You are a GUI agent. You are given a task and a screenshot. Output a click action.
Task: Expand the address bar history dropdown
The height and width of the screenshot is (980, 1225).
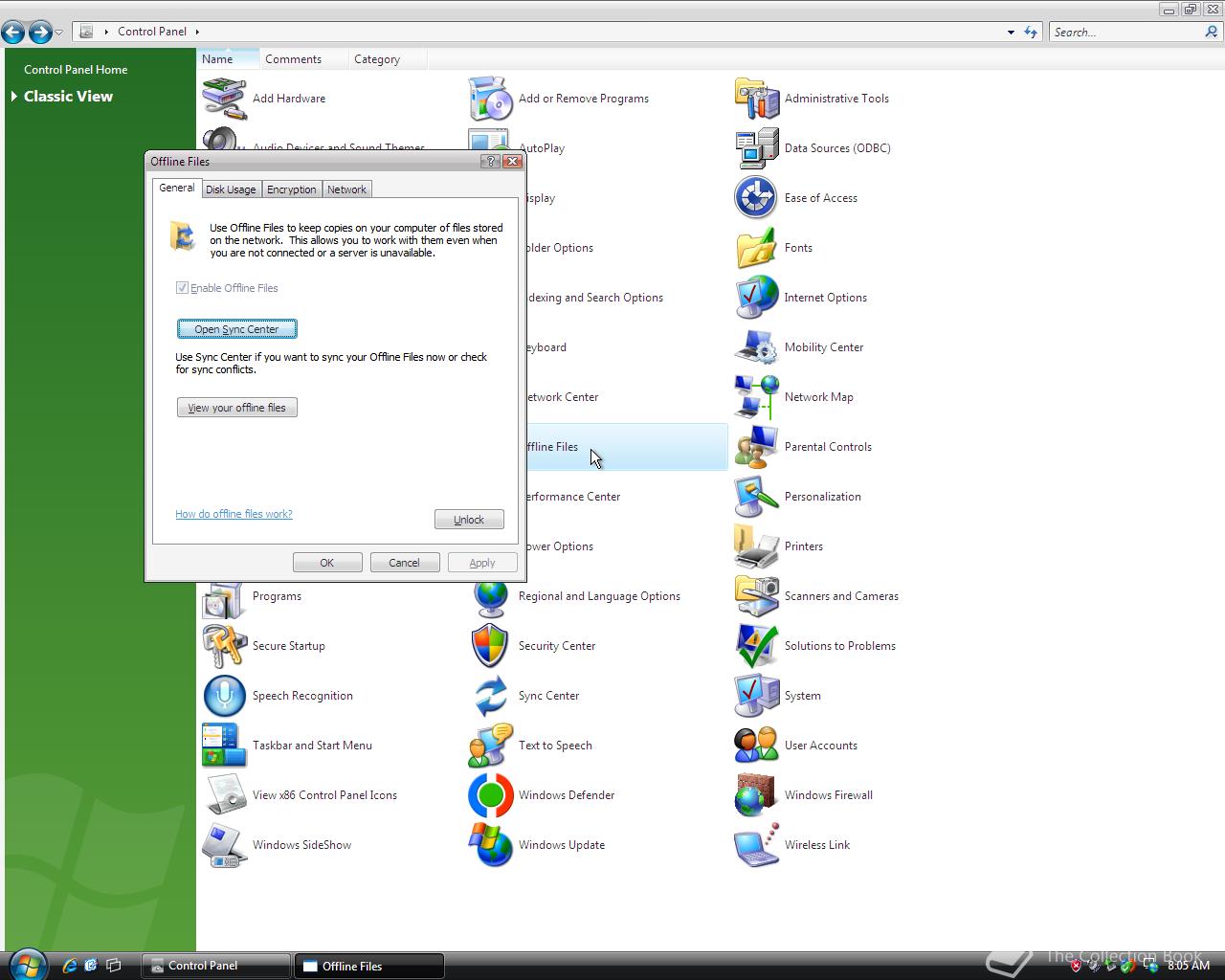(x=1011, y=32)
